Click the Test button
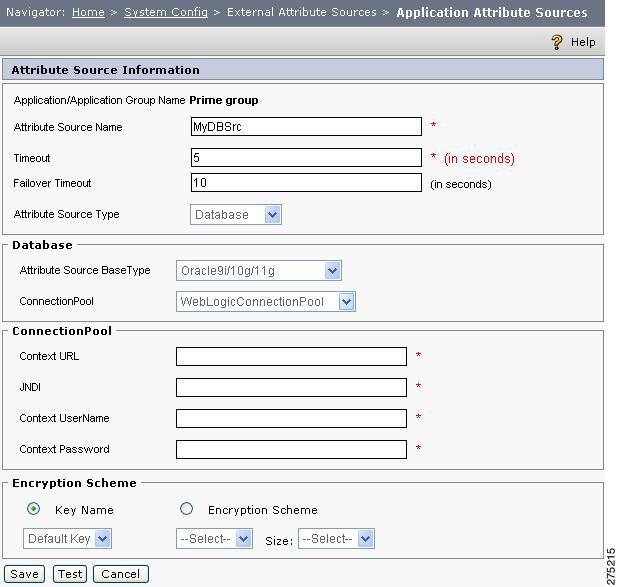 click(70, 574)
